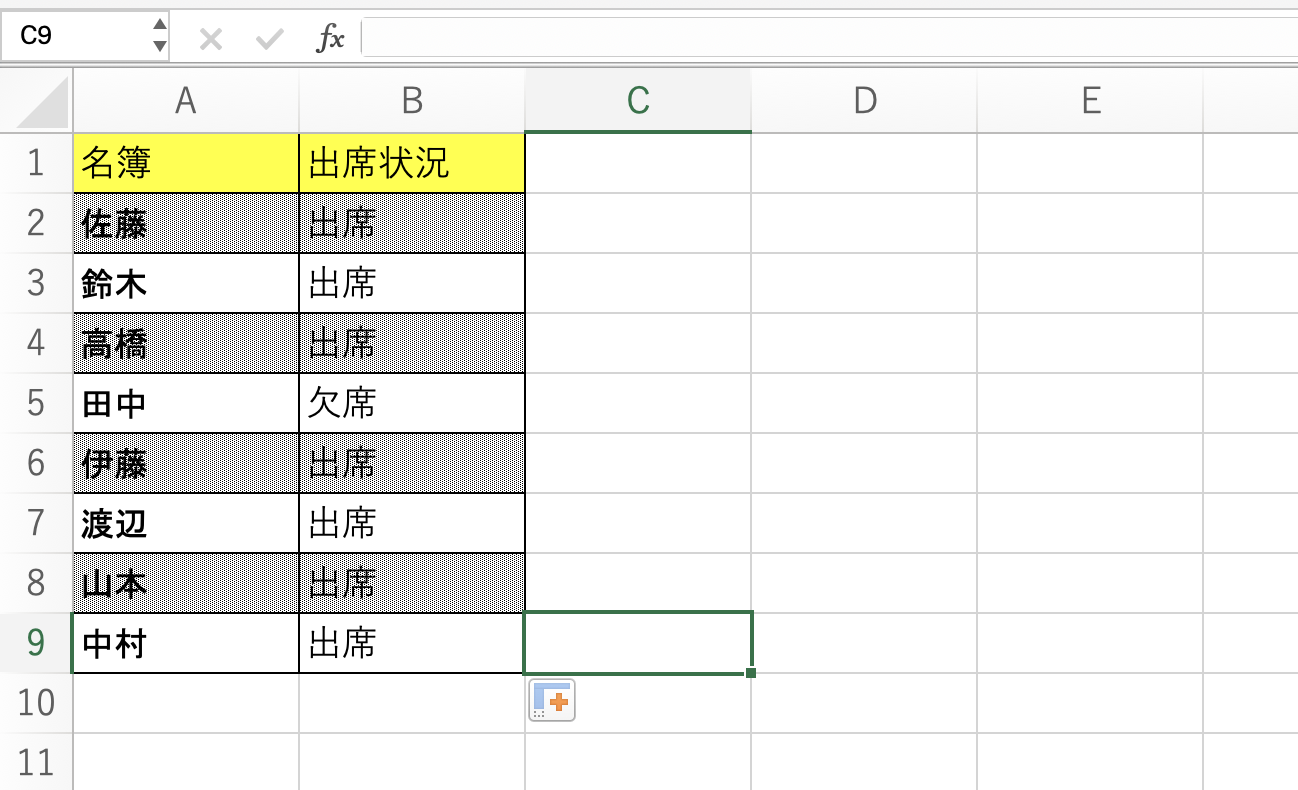1298x790 pixels.
Task: Select the shaded cell containing 佐藤
Action: coord(185,222)
